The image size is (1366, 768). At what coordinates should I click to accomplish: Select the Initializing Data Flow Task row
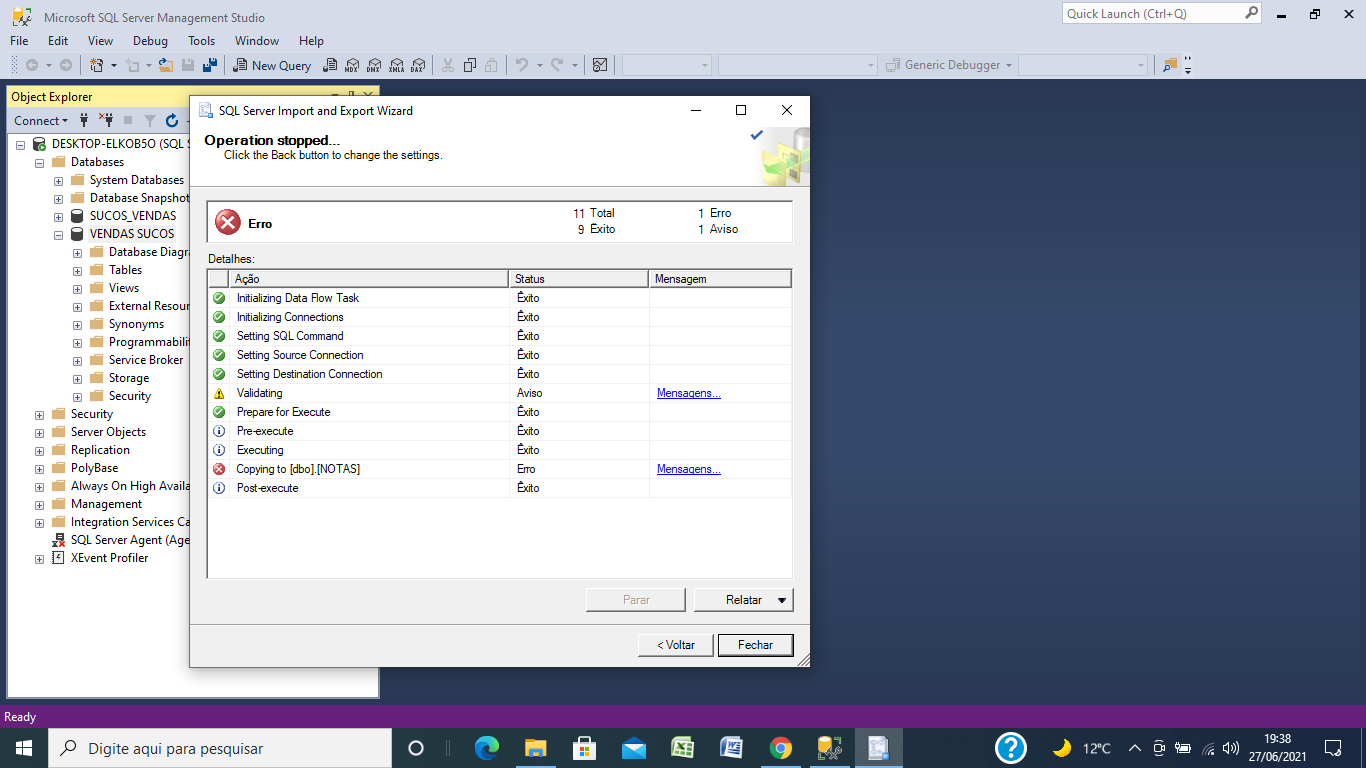click(x=499, y=298)
